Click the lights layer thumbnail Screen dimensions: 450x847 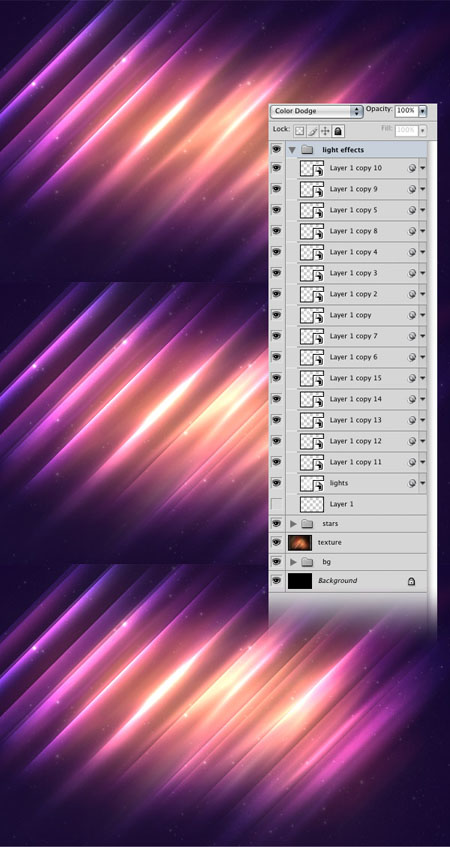(x=312, y=483)
